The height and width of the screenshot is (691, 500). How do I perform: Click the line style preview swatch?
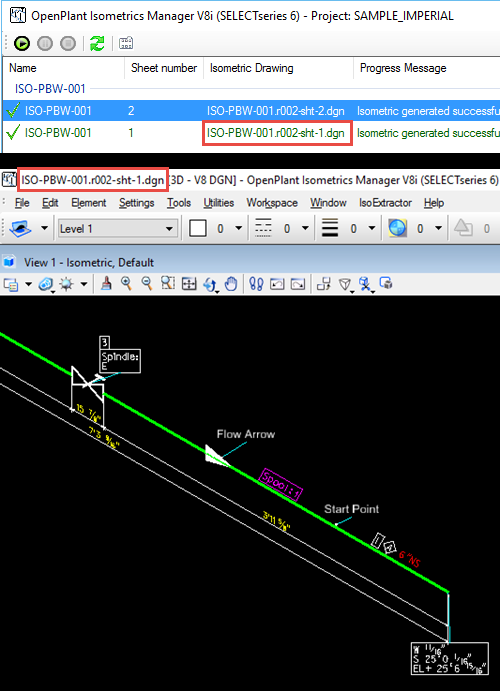tap(263, 228)
